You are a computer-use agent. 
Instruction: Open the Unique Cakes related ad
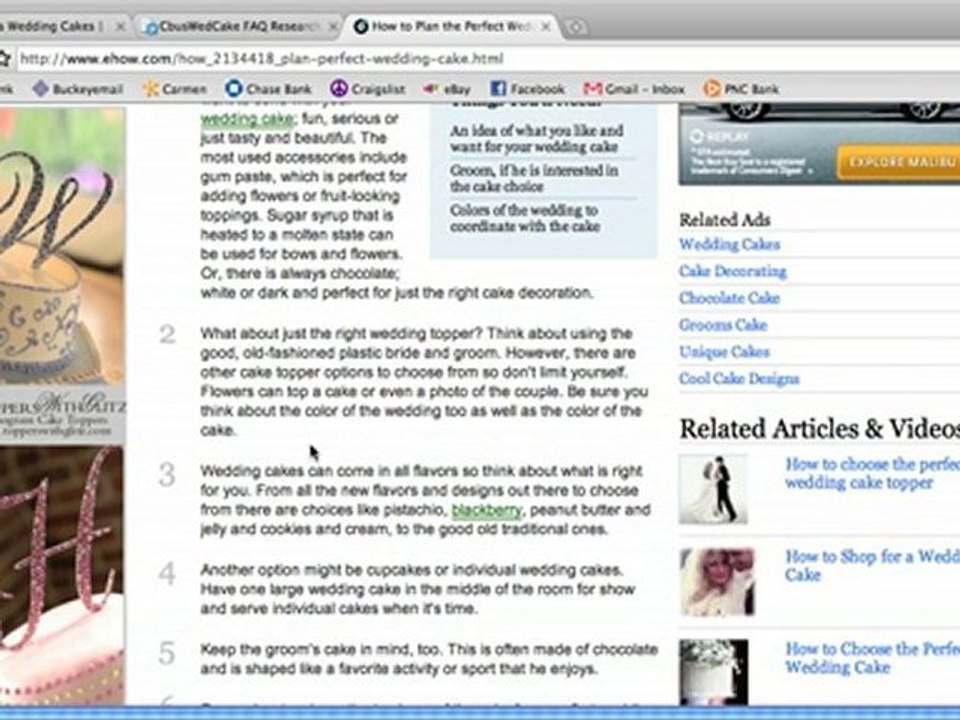[724, 352]
